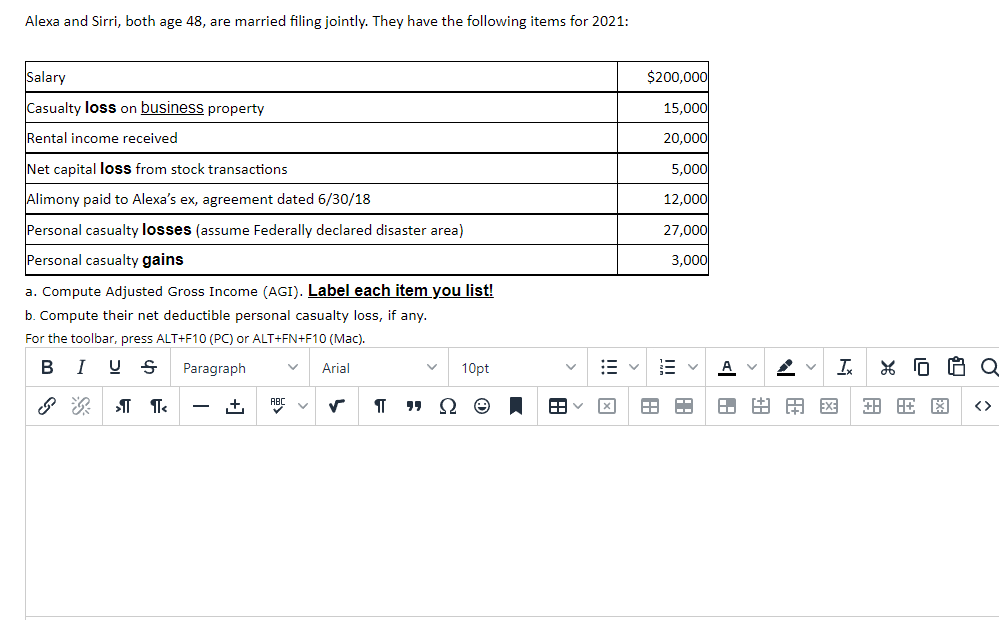The image size is (999, 620).
Task: Click the insert link icon
Action: coord(47,406)
